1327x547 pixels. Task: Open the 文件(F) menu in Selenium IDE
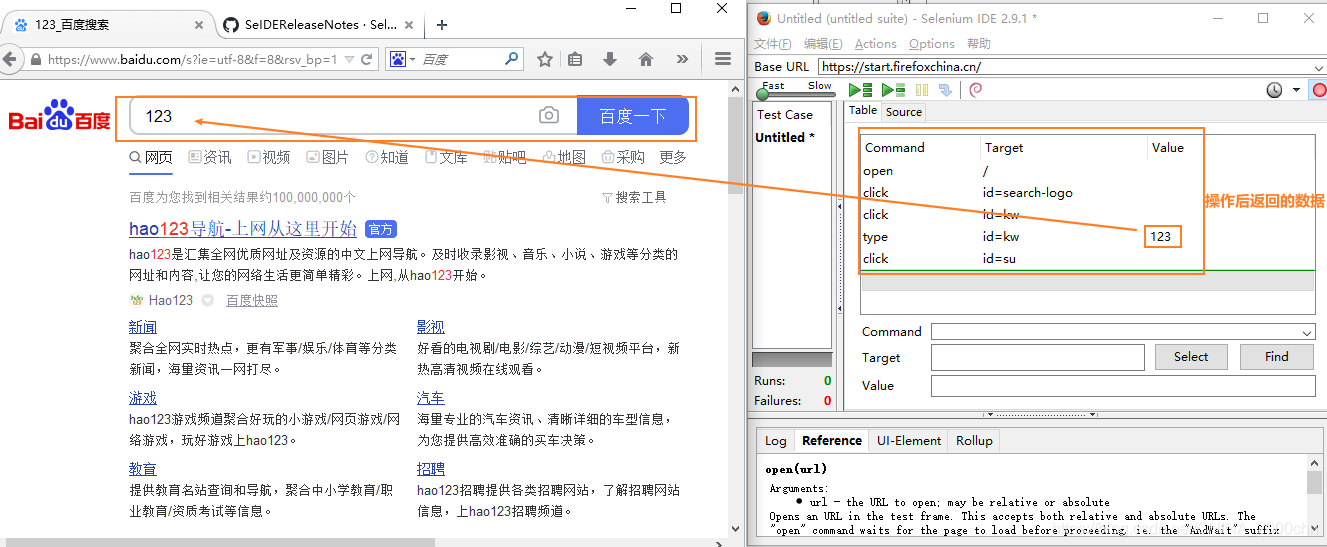773,44
